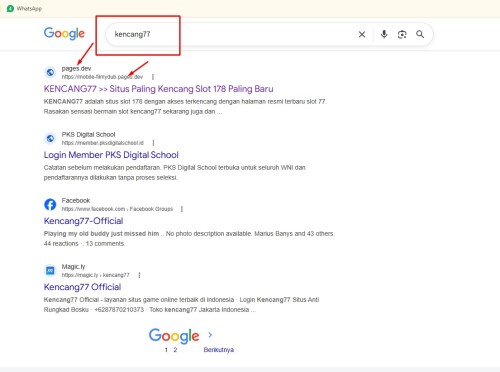Open Login Member PKS Digital School result
This screenshot has height=372, width=500.
111,155
